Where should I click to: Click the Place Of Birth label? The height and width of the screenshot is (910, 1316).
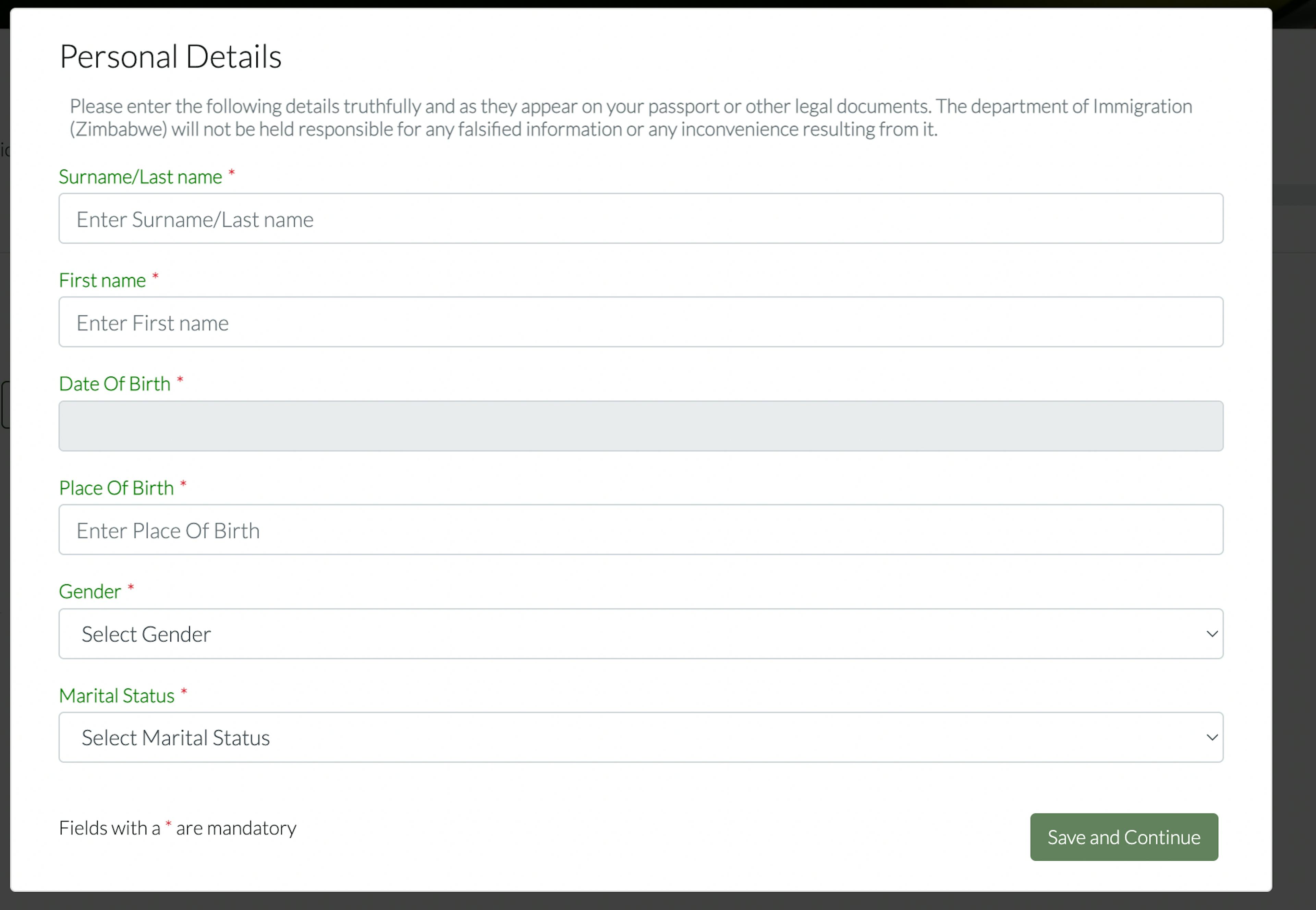coord(116,487)
